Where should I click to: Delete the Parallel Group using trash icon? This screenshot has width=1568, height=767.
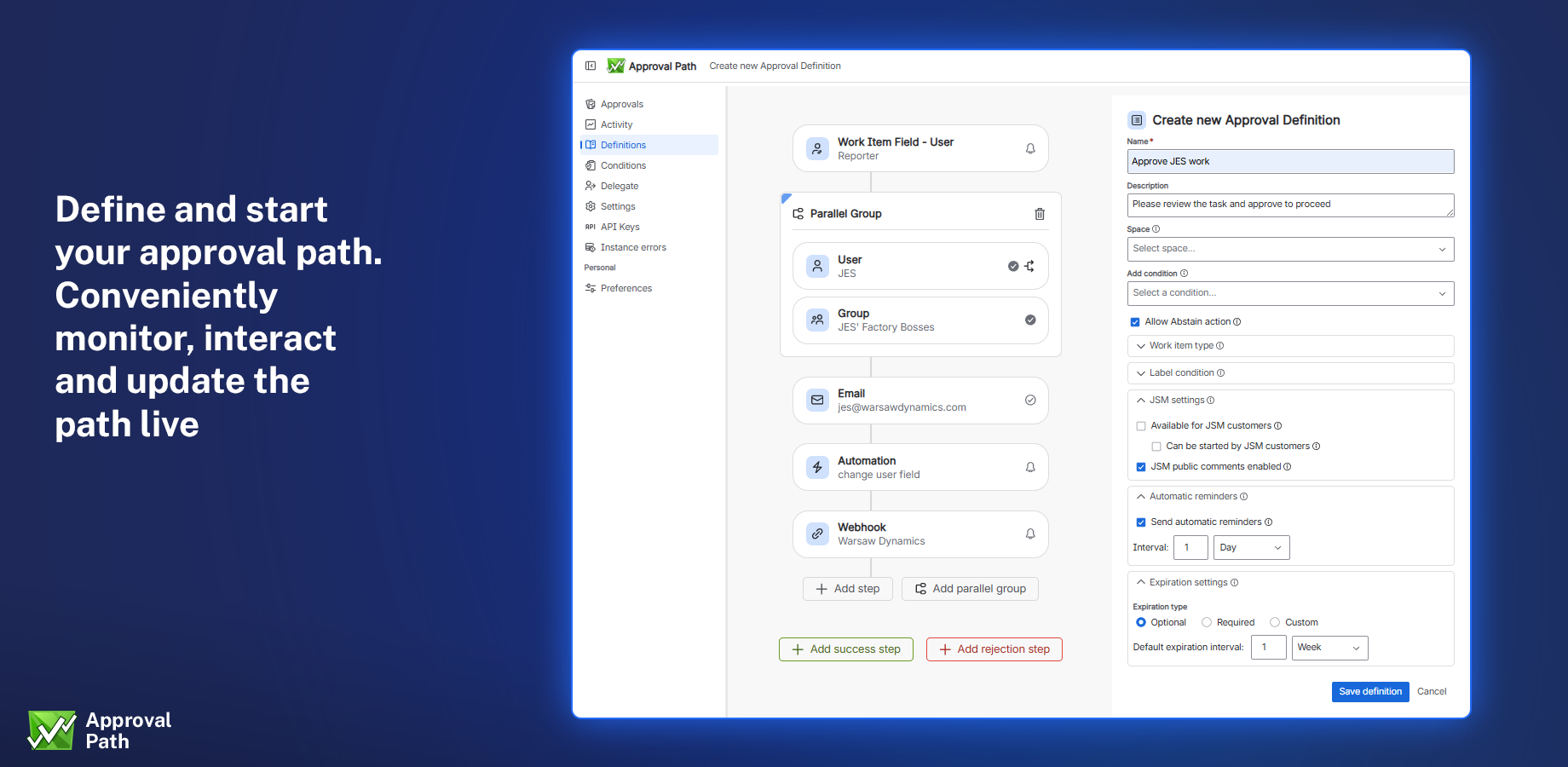point(1039,214)
